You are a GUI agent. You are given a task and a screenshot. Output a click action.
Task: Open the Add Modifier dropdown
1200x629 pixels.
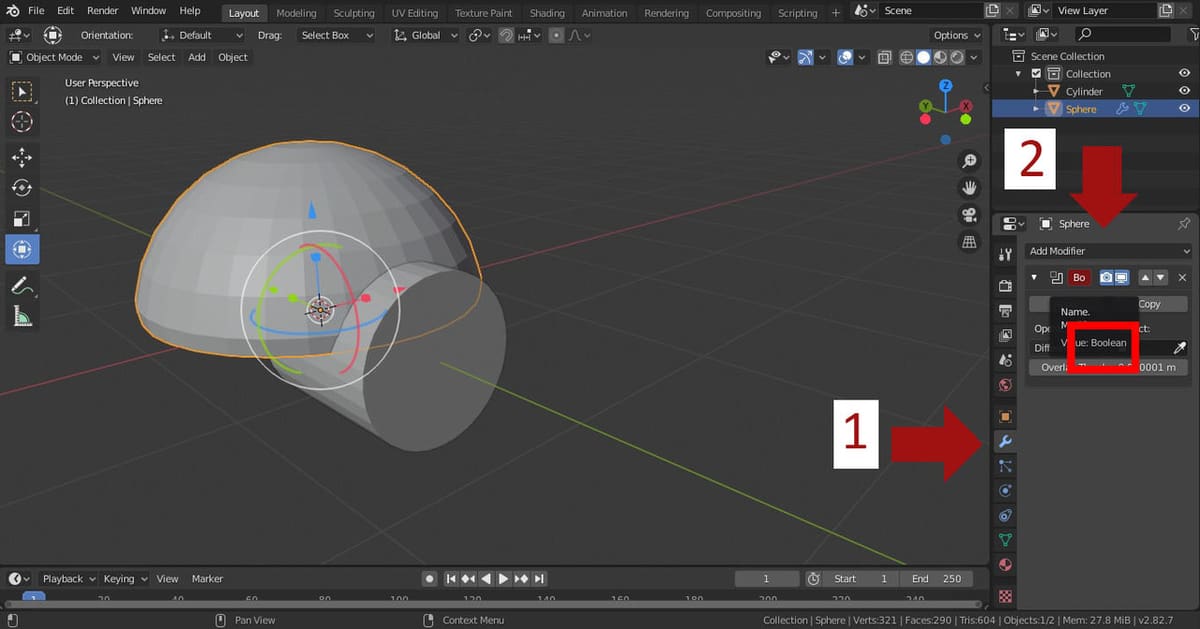click(x=1109, y=251)
